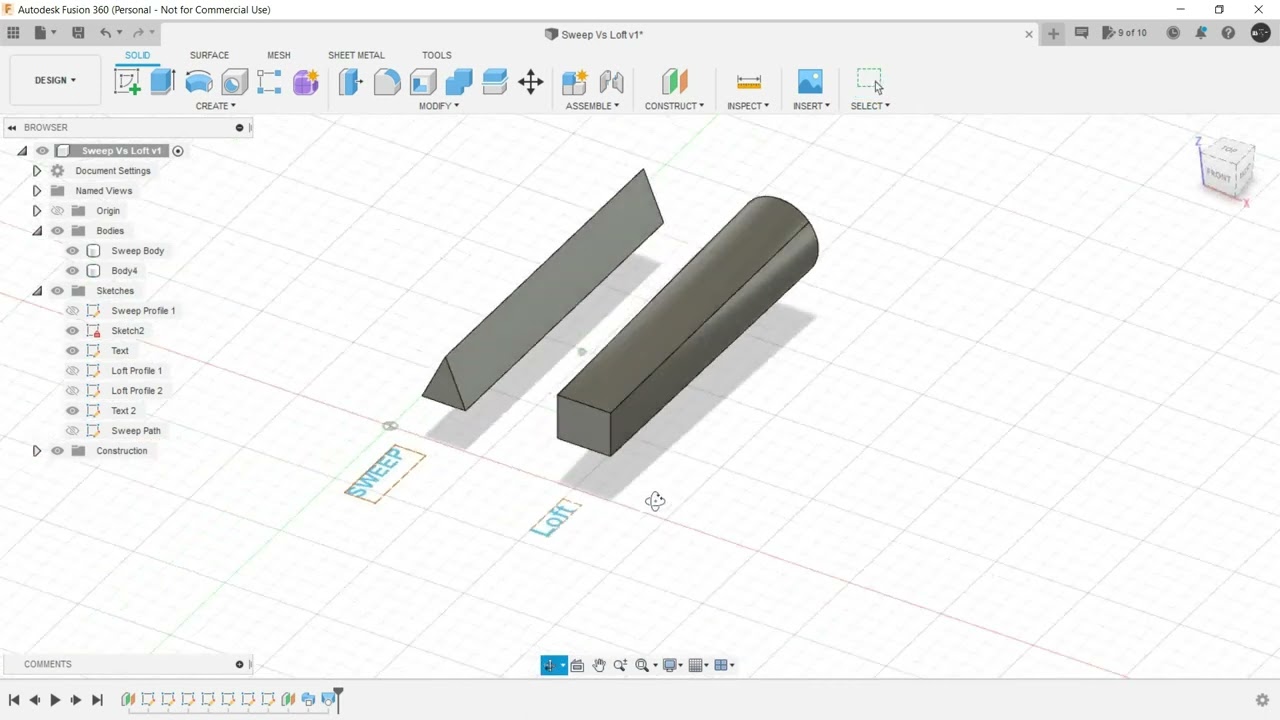Select the Rectangular Pattern tool
The height and width of the screenshot is (720, 1280).
coord(269,82)
